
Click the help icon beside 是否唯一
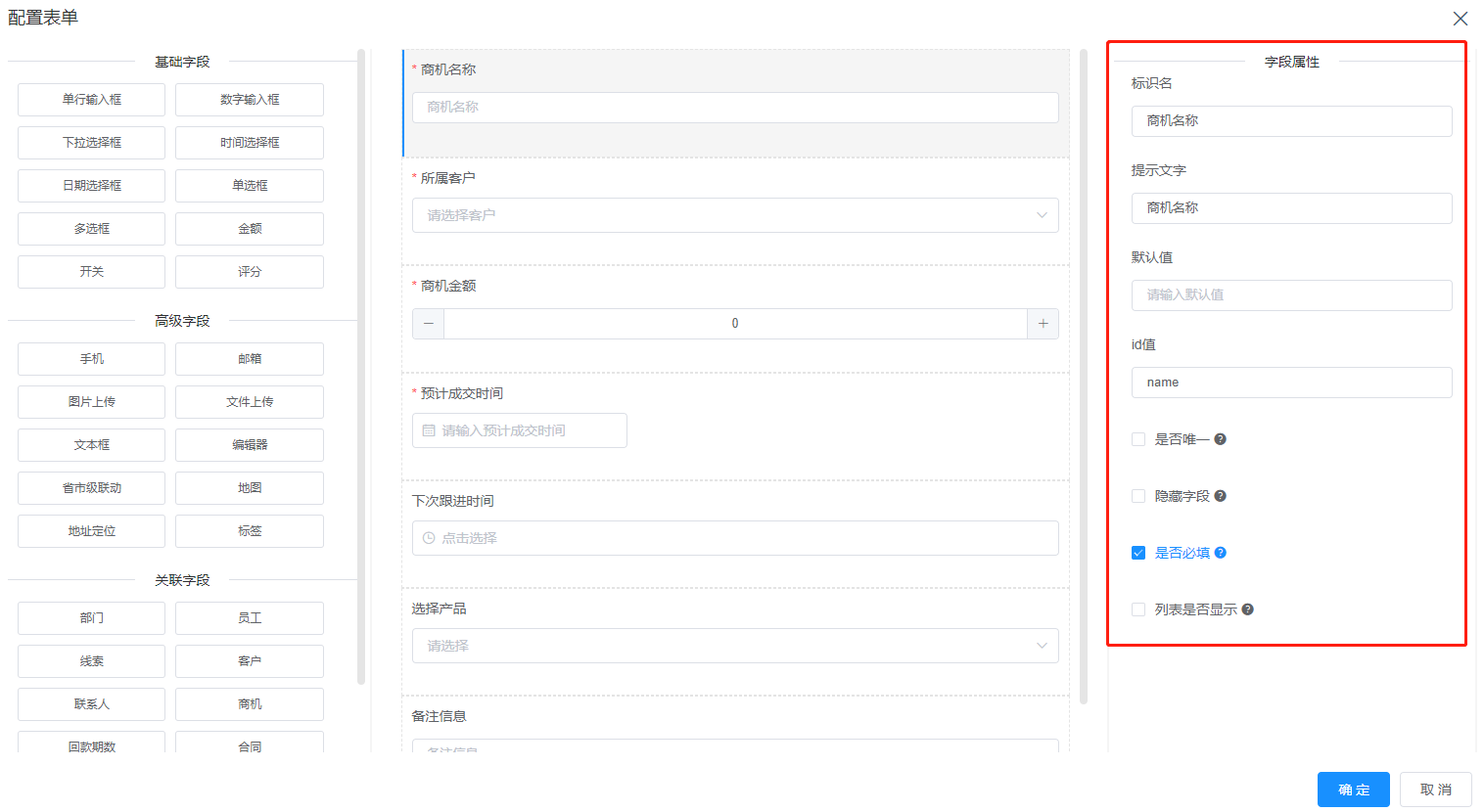[1220, 439]
